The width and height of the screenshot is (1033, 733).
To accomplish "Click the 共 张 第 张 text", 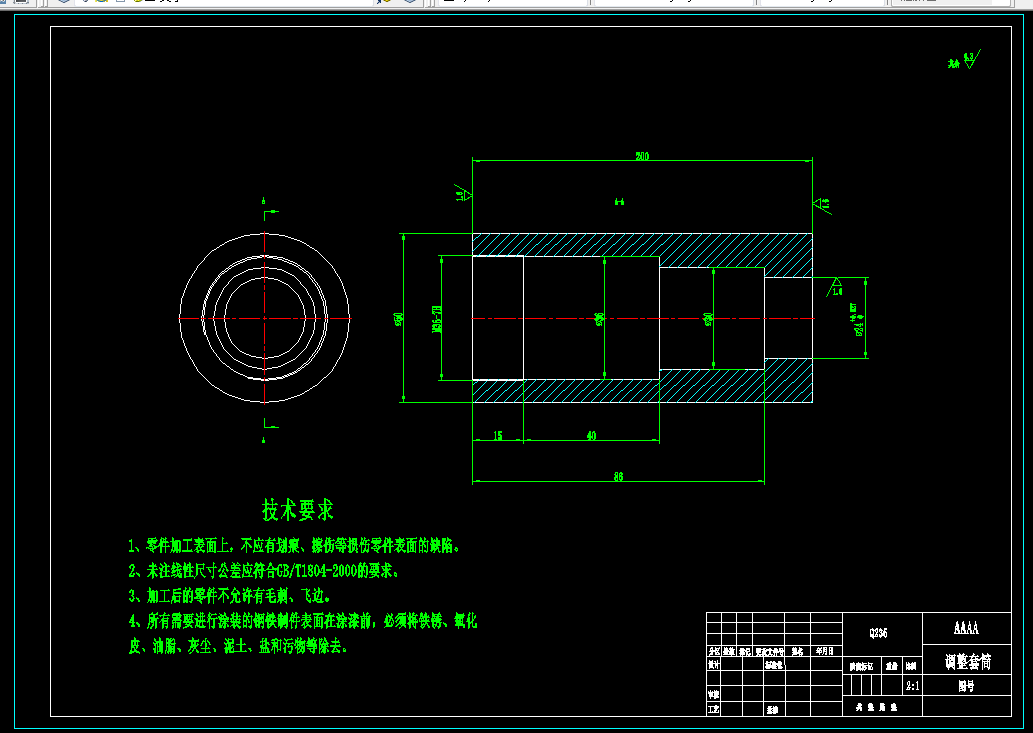I will 876,707.
